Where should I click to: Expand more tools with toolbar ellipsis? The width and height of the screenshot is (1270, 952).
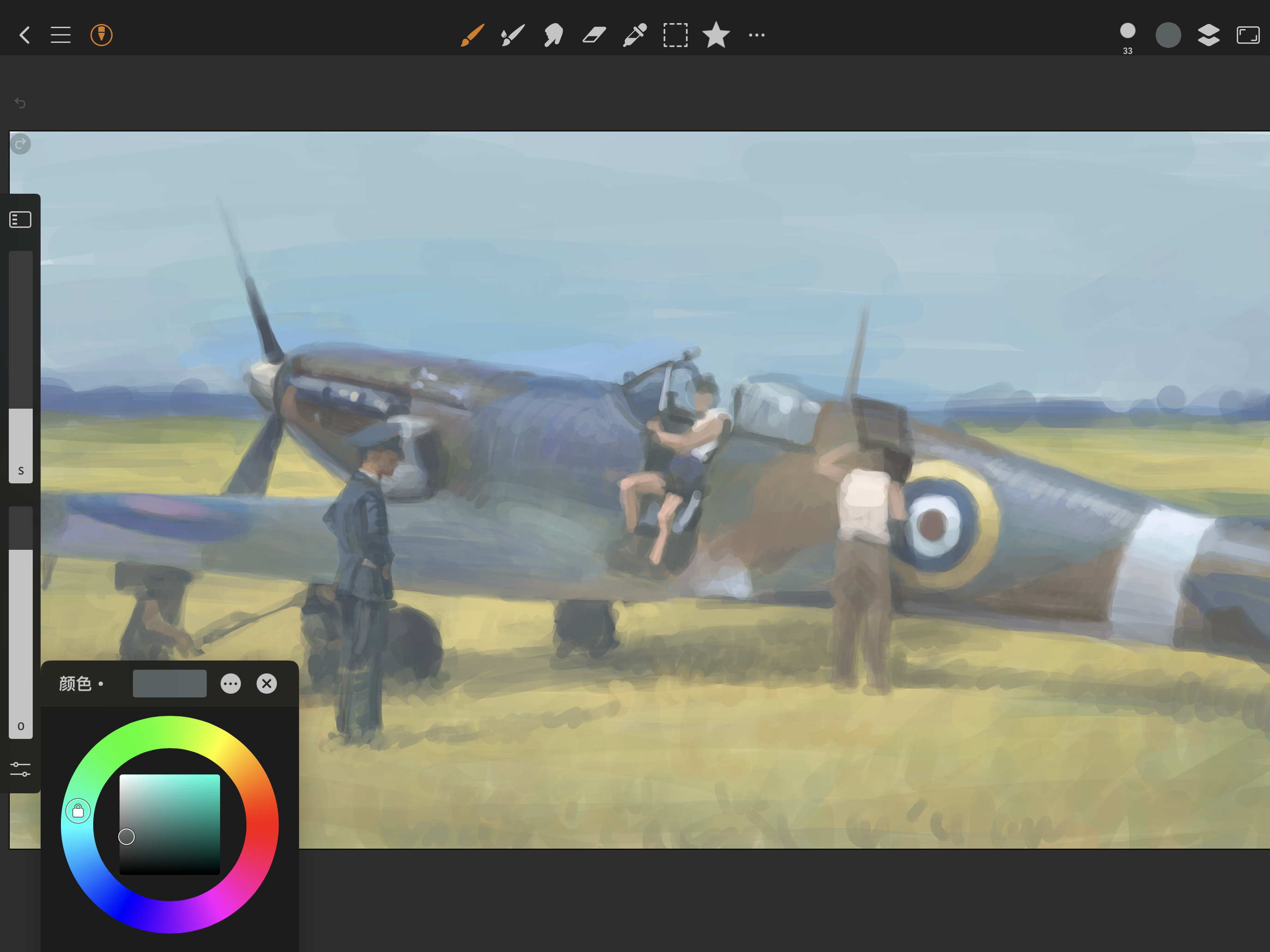[x=757, y=35]
